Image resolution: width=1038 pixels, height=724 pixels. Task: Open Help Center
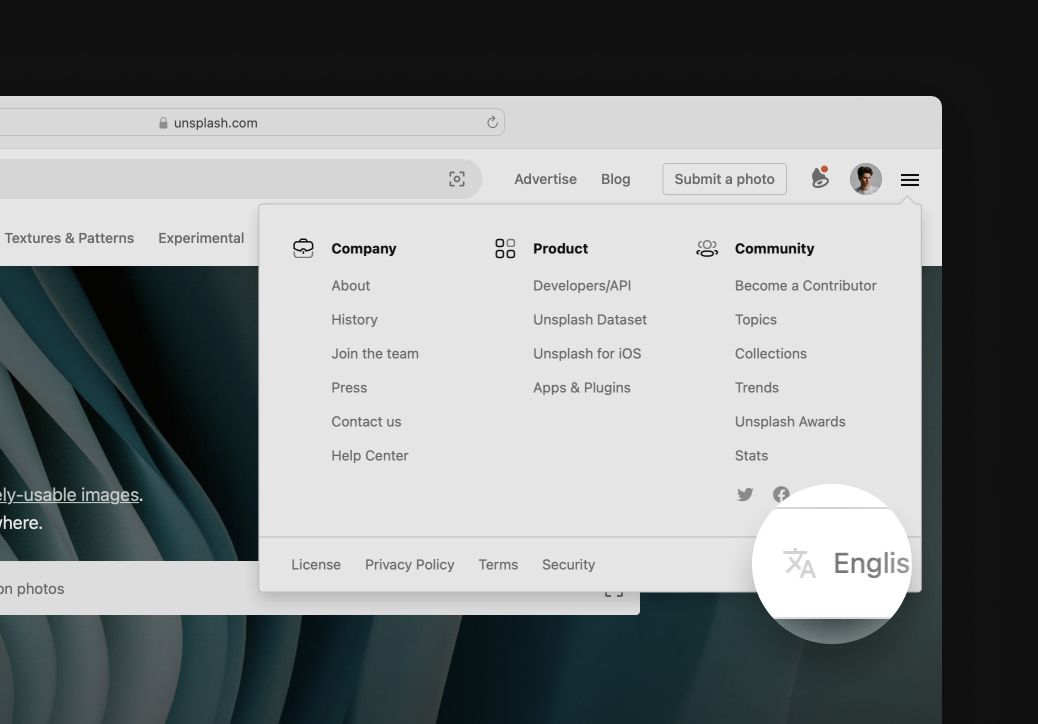(369, 456)
